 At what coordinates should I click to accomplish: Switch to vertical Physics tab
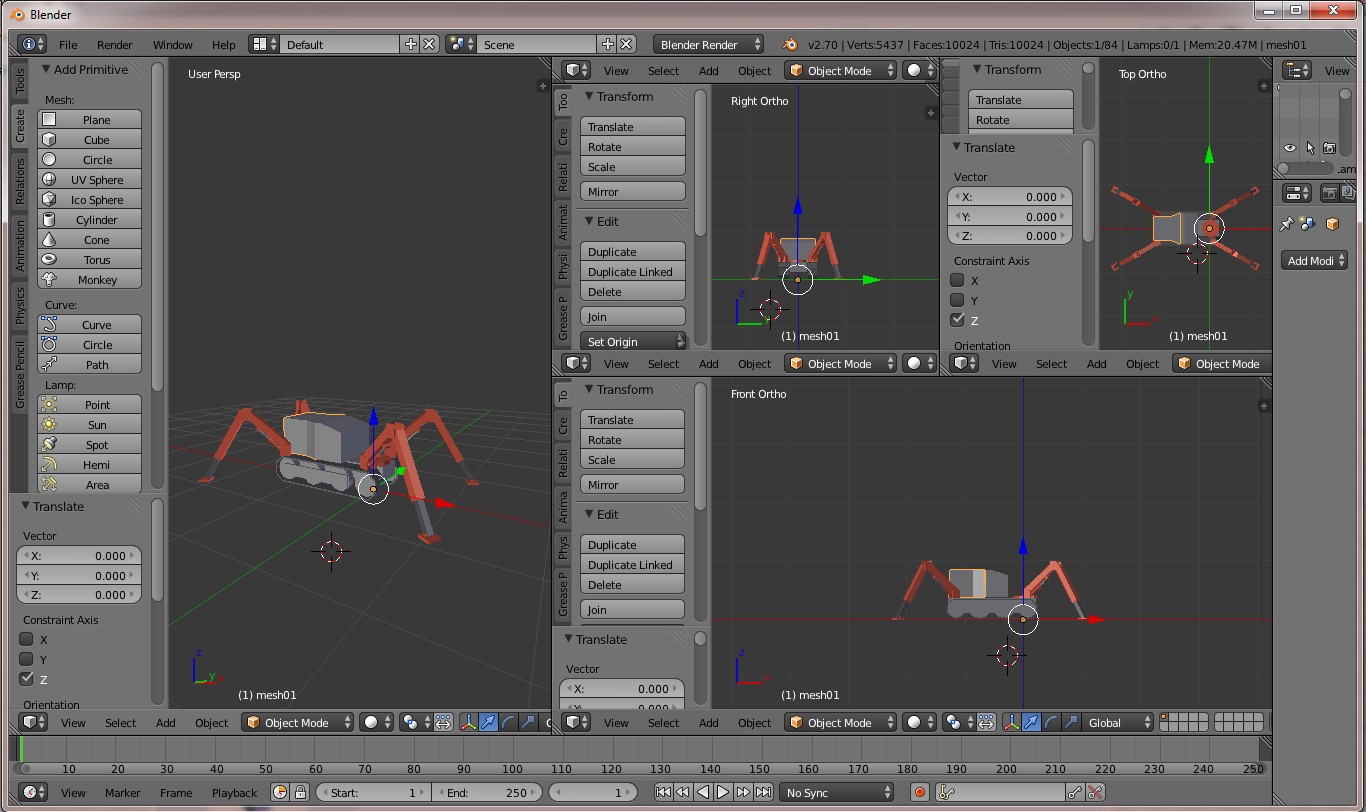[20, 306]
